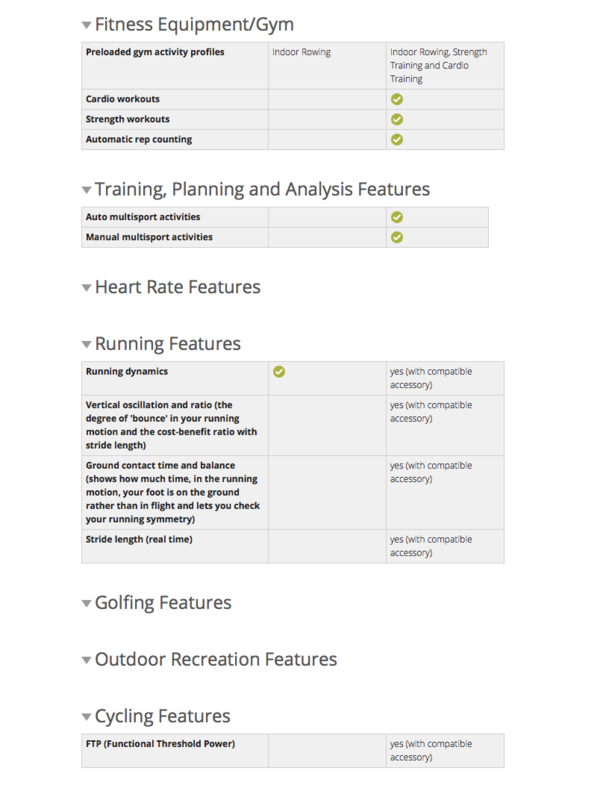Expand the Outdoor Recreation Features section
Image resolution: width=609 pixels, height=800 pixels.
87,660
